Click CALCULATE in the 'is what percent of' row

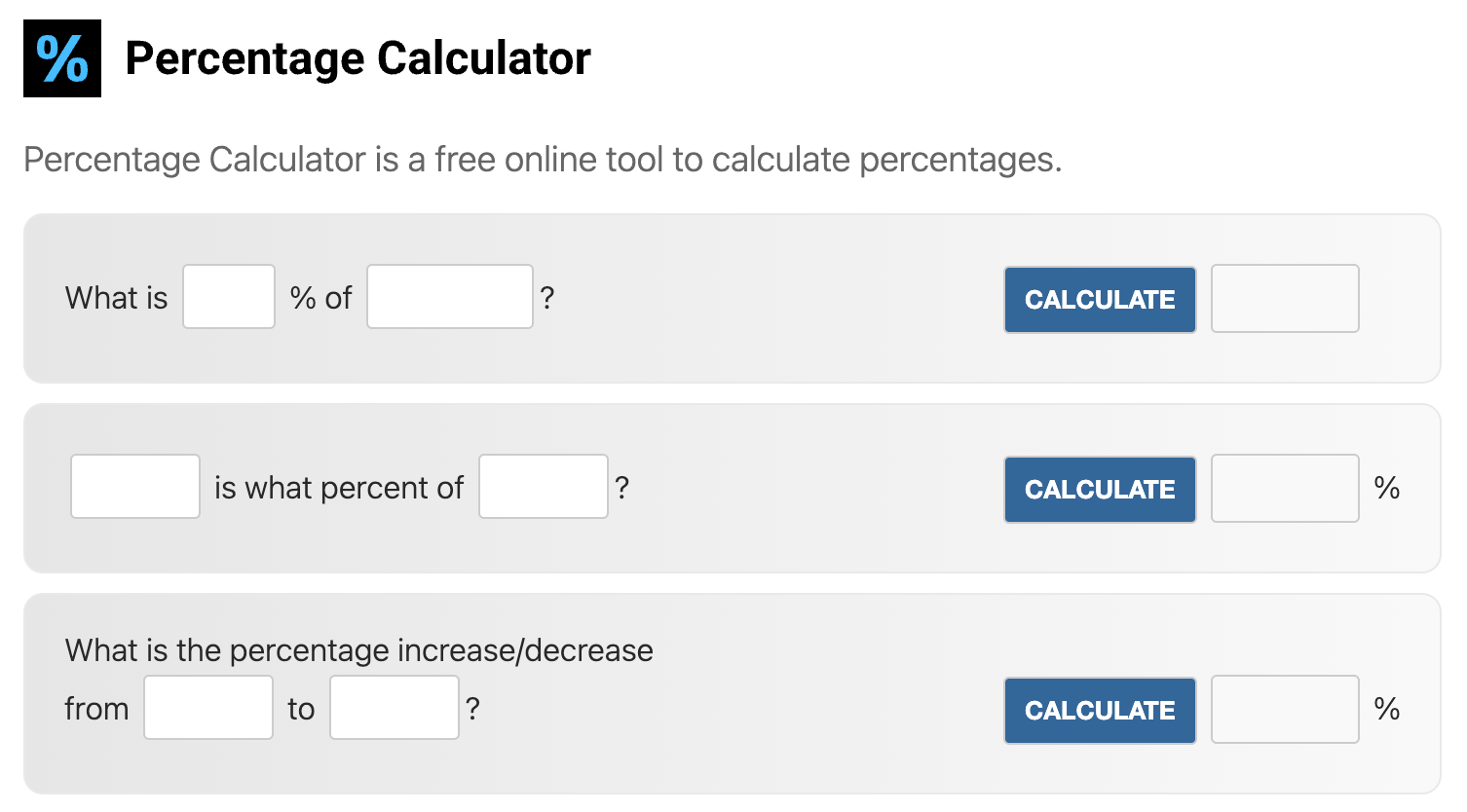point(1099,490)
